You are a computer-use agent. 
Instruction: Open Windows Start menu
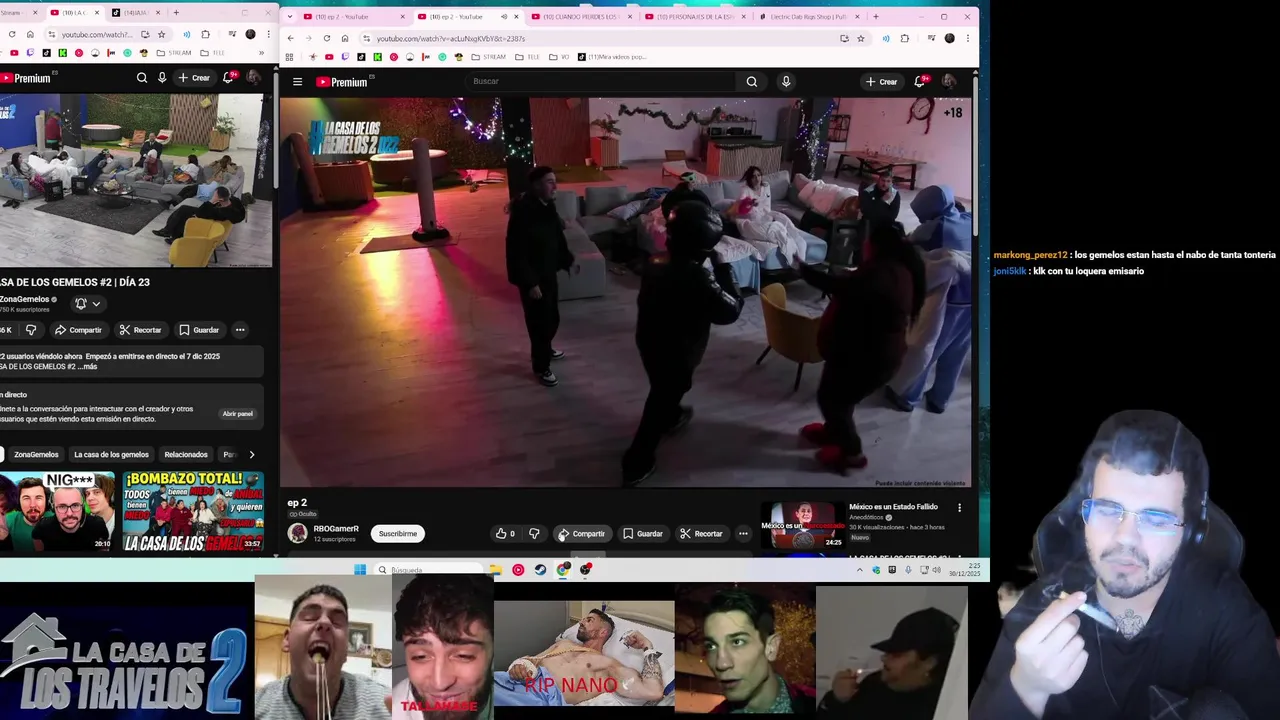[360, 570]
